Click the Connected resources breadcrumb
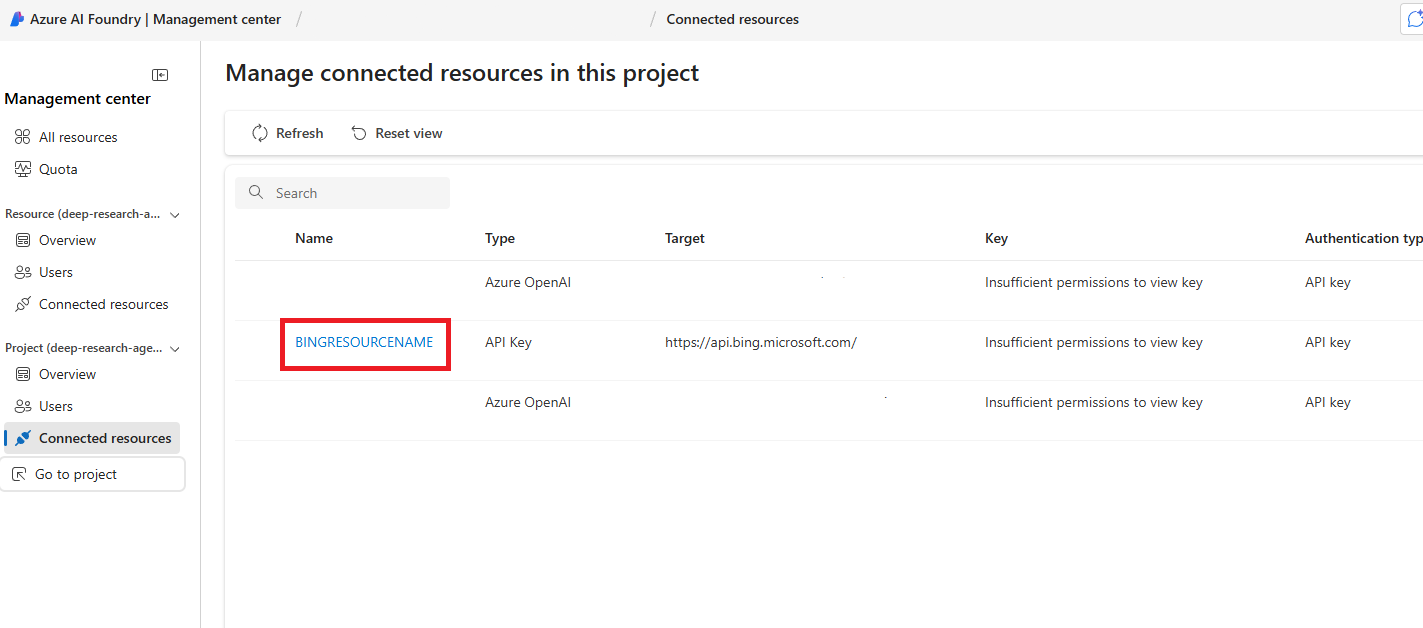The image size is (1423, 628). pos(733,19)
